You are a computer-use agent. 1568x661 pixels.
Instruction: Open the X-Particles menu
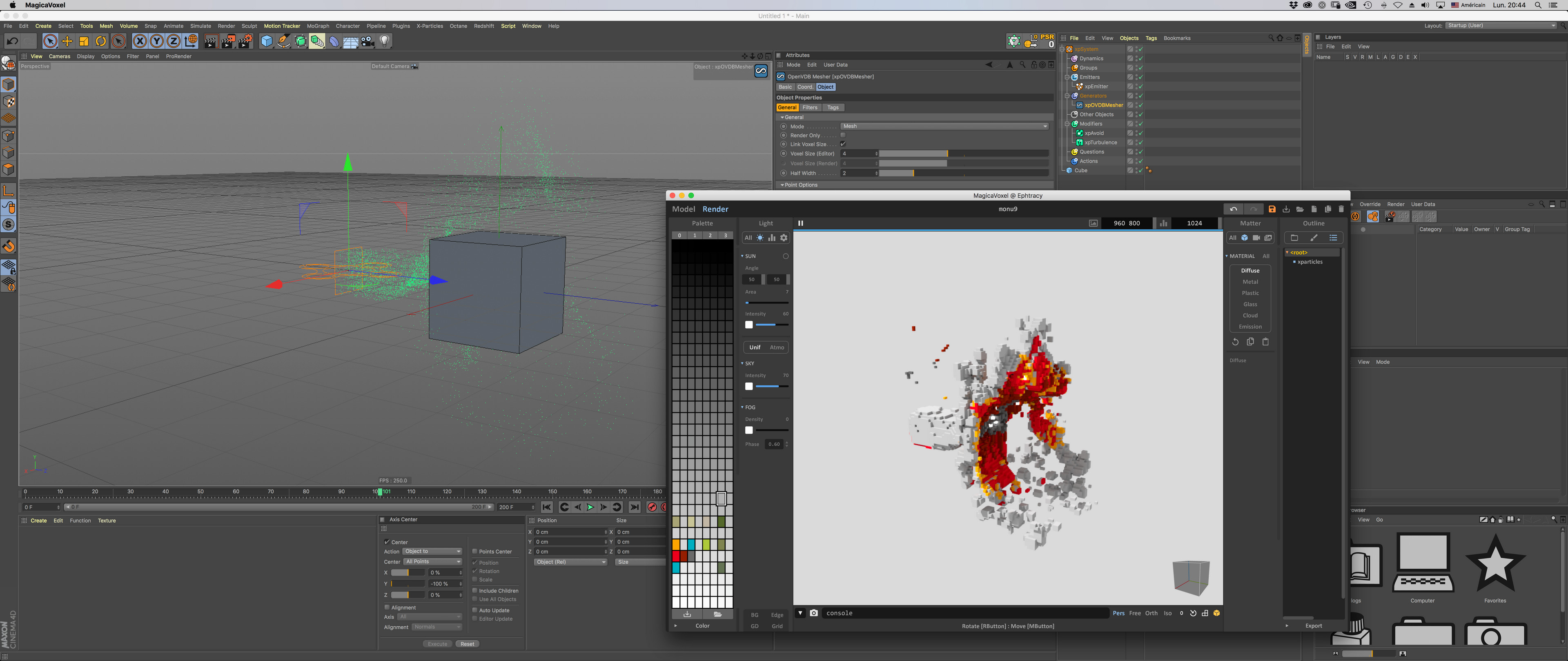click(x=430, y=26)
